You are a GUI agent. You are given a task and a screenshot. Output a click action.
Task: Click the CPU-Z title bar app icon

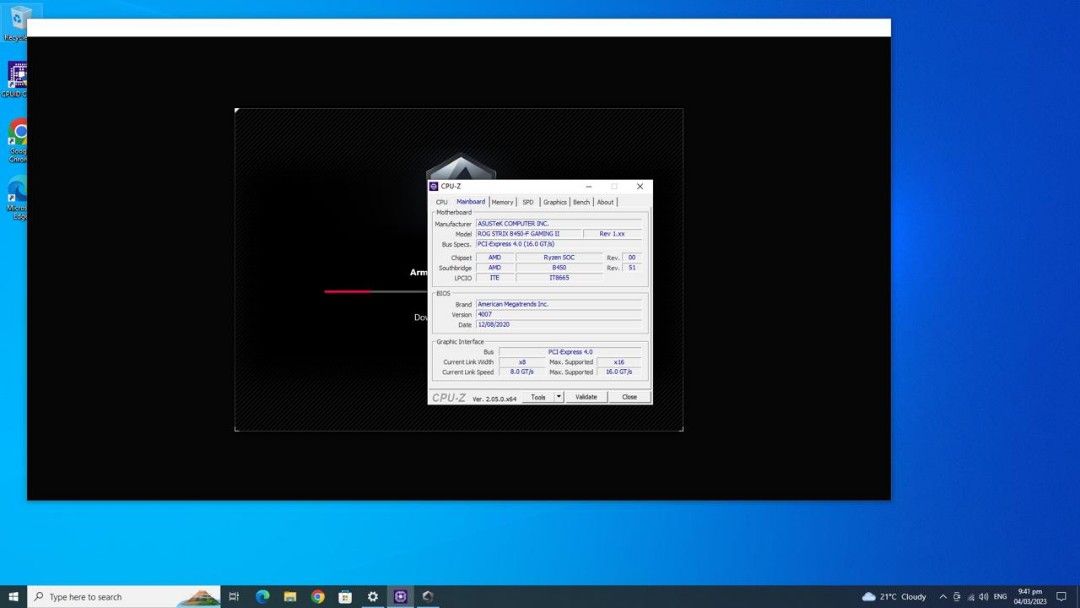click(433, 186)
